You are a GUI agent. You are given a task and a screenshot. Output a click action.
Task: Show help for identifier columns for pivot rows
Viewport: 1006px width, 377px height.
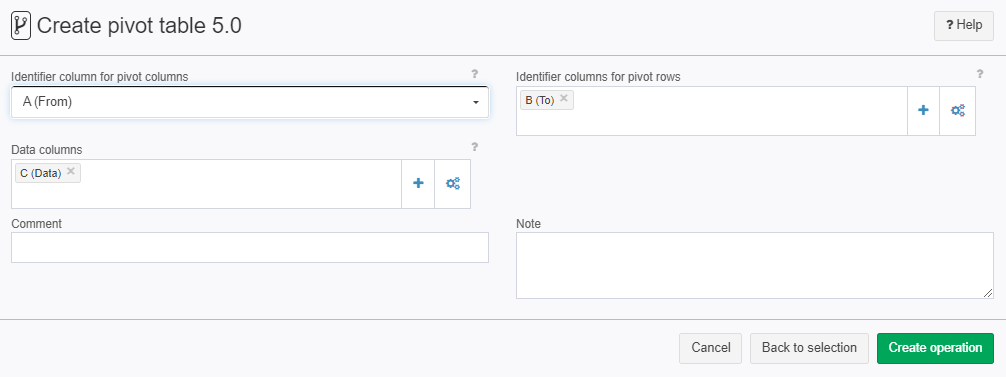pos(980,74)
